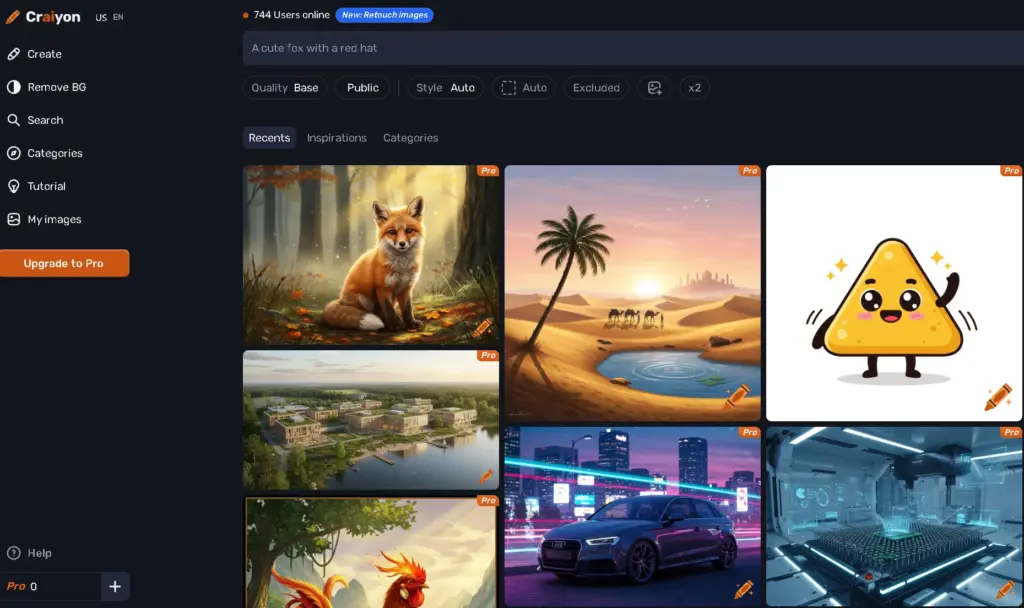Screen dimensions: 1024x608
Task: Select the Recents tab
Action: pyautogui.click(x=269, y=138)
